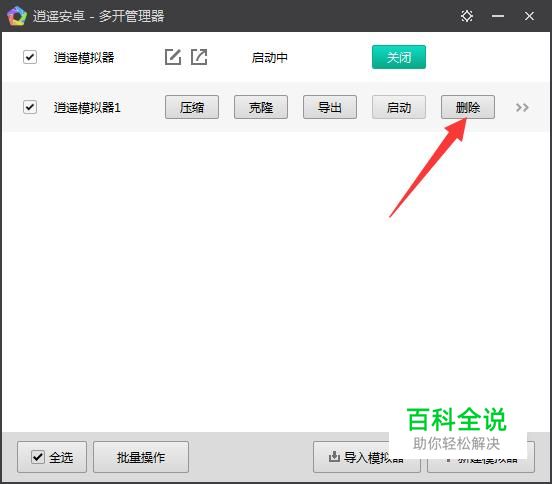This screenshot has height=484, width=552.
Task: Toggle the 全选 select-all checkbox
Action: [x=38, y=457]
